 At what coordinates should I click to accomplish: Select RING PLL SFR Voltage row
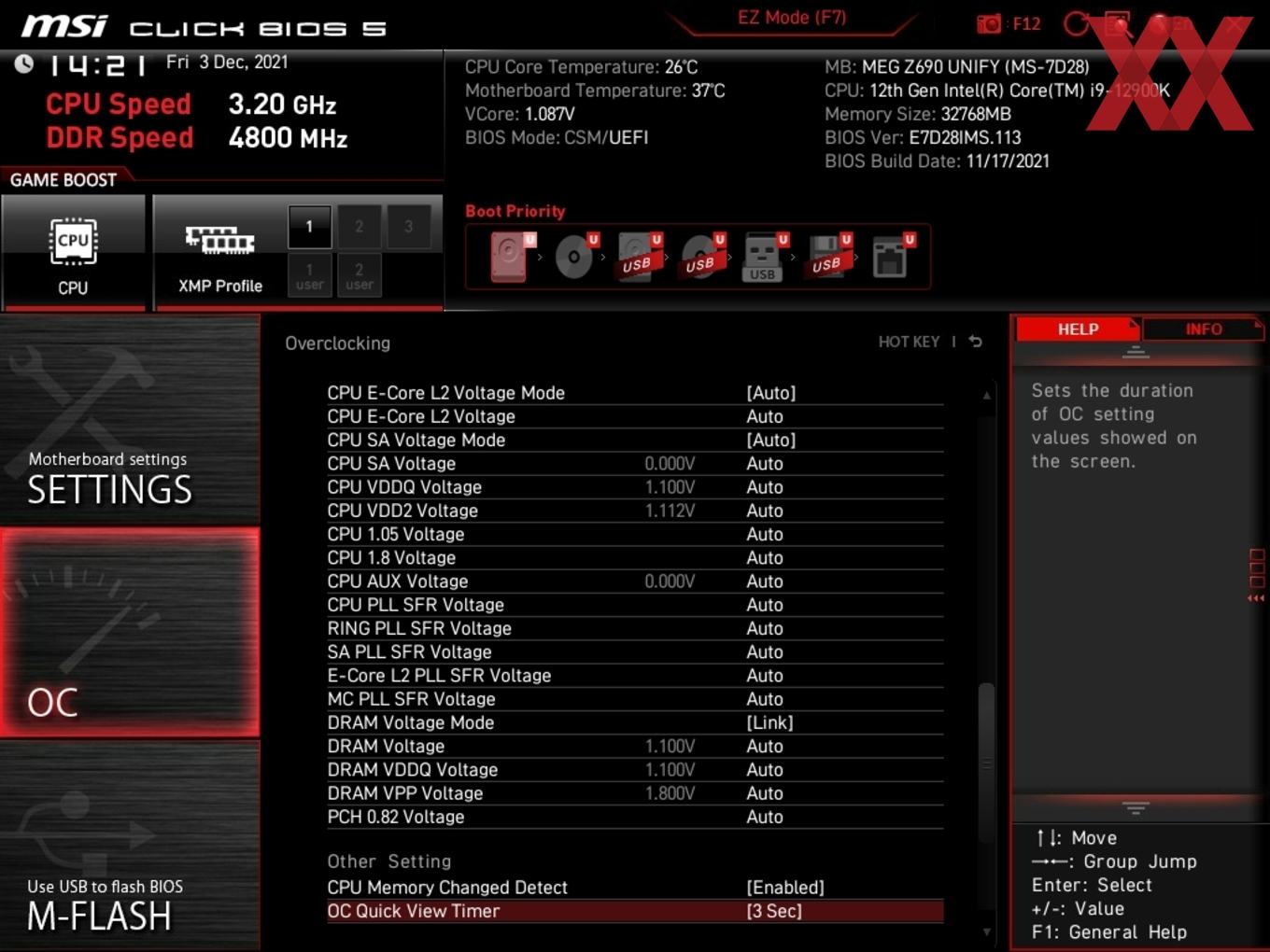pos(635,628)
